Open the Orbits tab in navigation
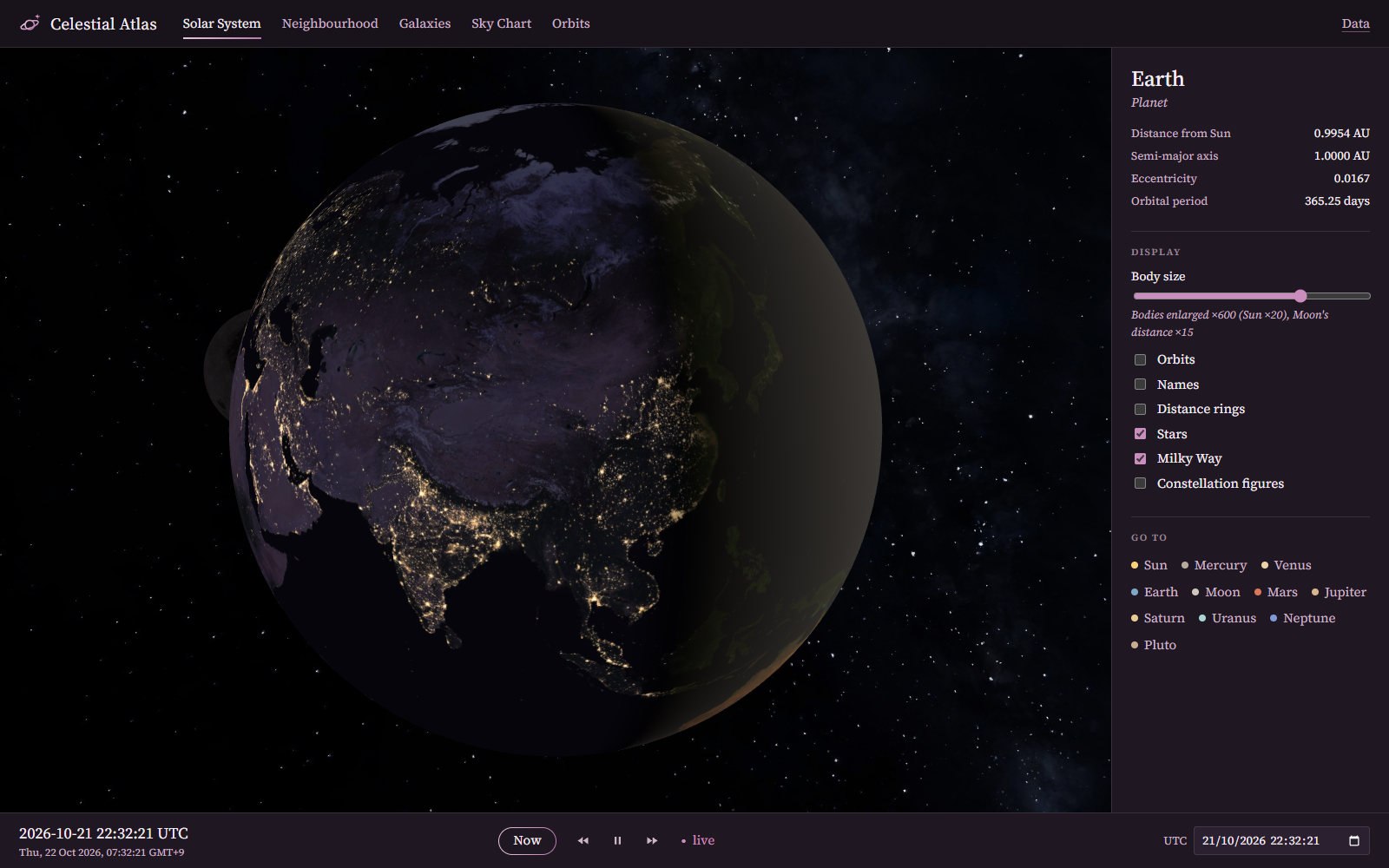Viewport: 1389px width, 868px height. pyautogui.click(x=570, y=23)
